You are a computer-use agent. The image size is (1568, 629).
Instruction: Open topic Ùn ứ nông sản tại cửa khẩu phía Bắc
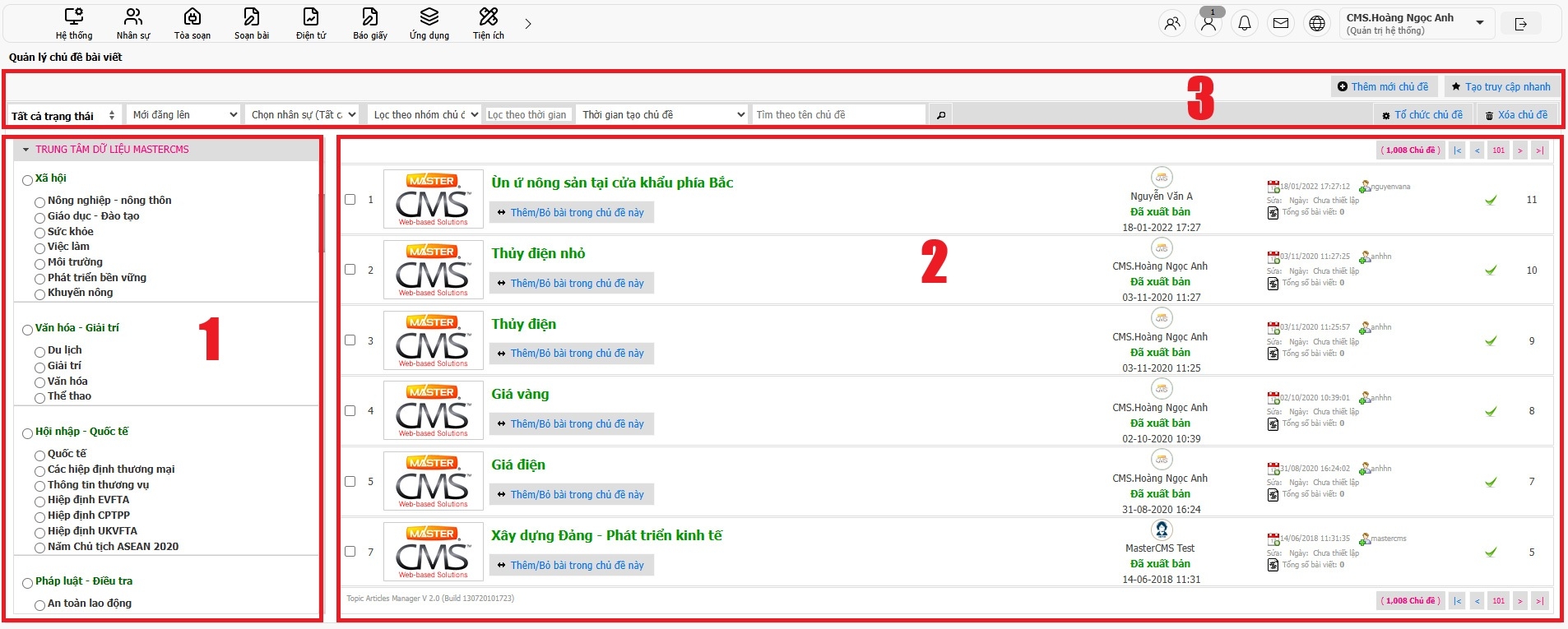pyautogui.click(x=612, y=183)
